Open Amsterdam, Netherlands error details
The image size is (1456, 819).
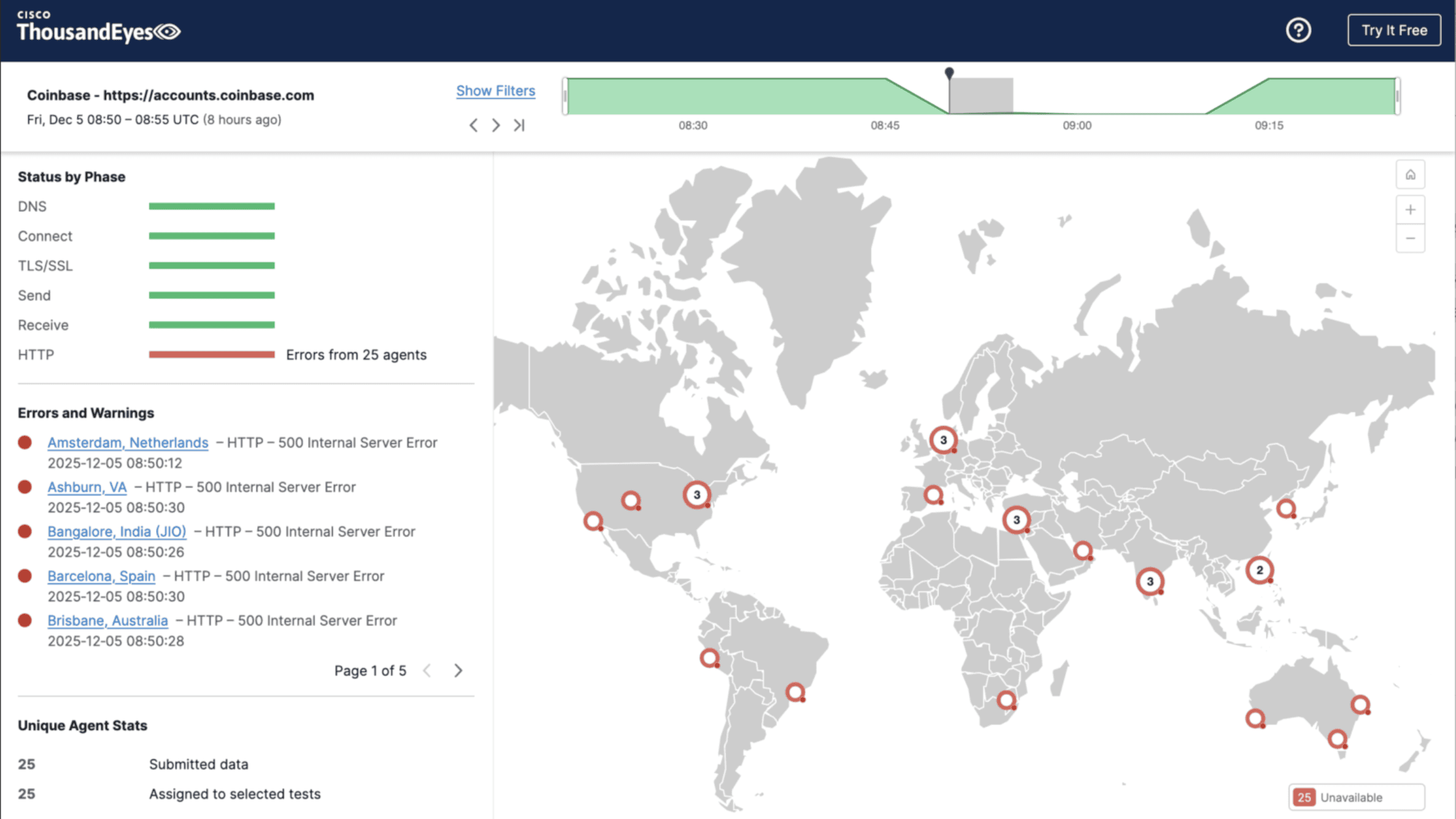point(127,442)
